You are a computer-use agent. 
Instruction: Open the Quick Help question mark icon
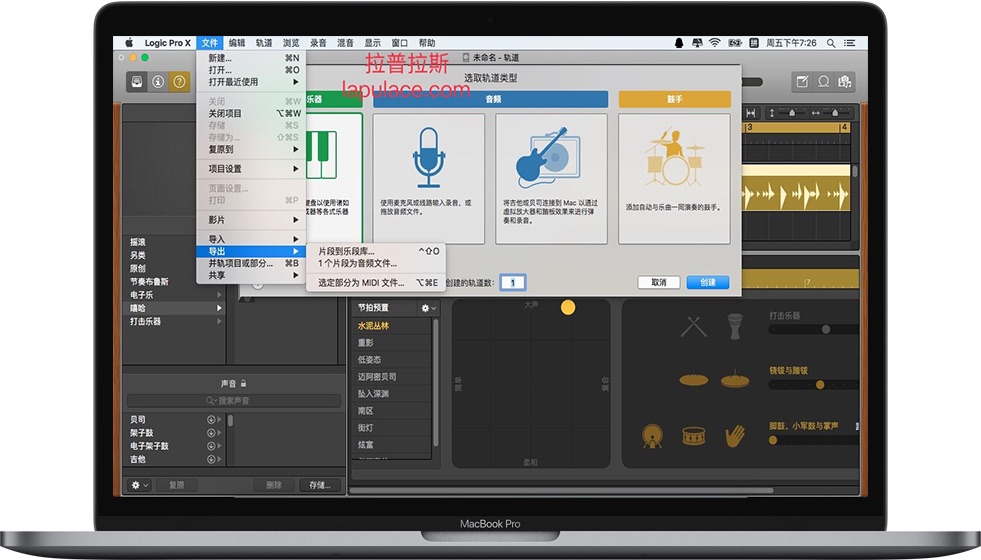tap(179, 82)
